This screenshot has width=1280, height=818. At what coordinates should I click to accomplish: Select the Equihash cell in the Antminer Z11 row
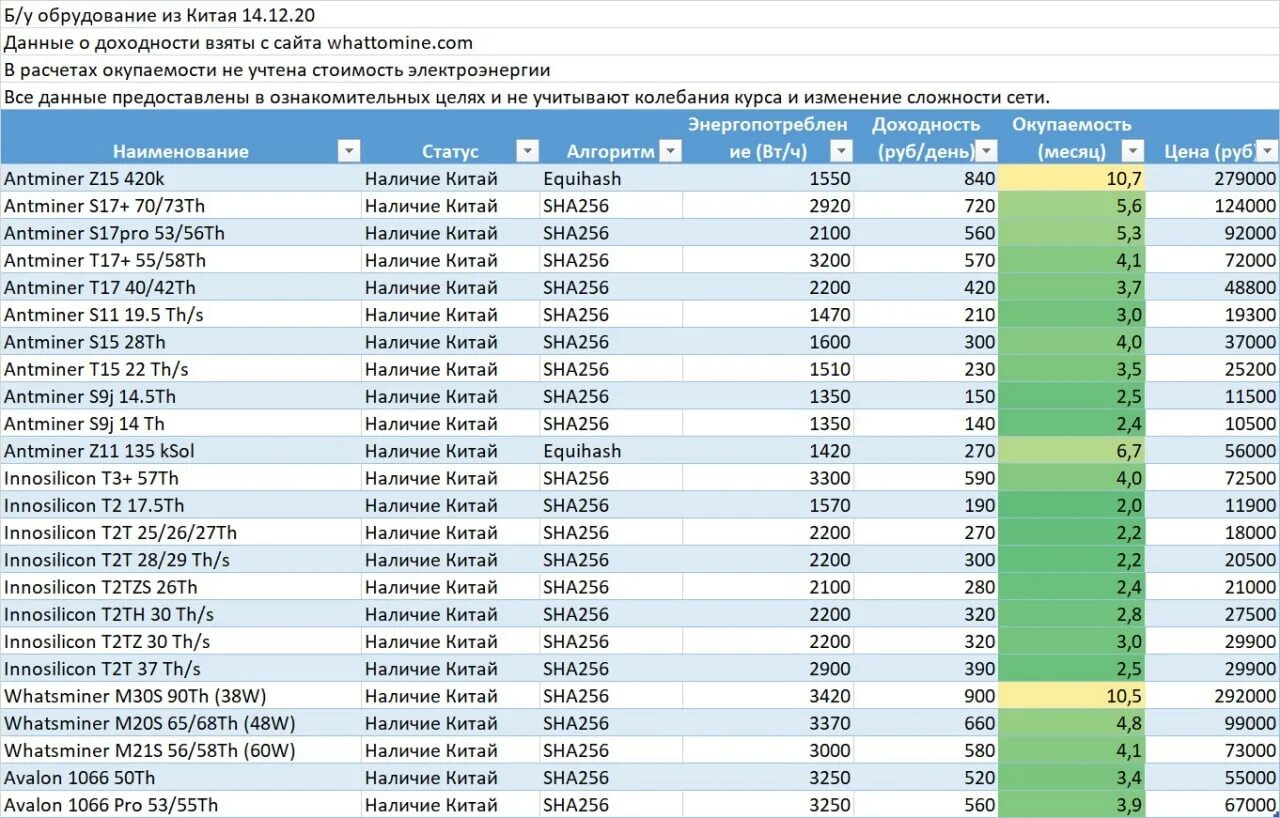611,450
